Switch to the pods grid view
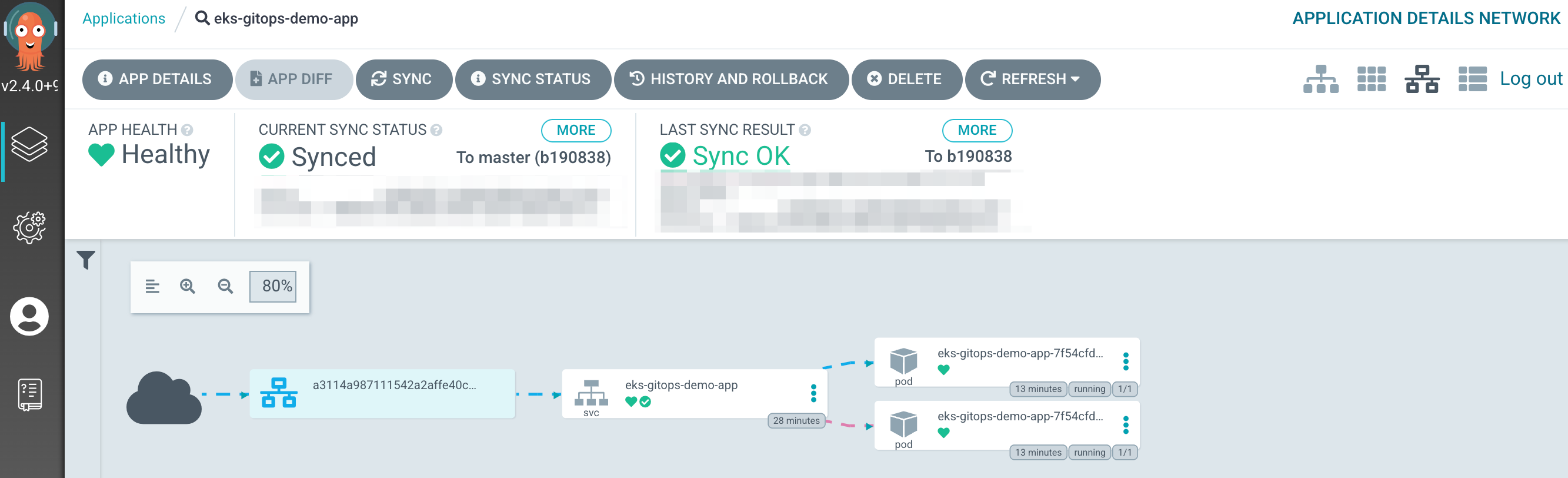 [1372, 79]
